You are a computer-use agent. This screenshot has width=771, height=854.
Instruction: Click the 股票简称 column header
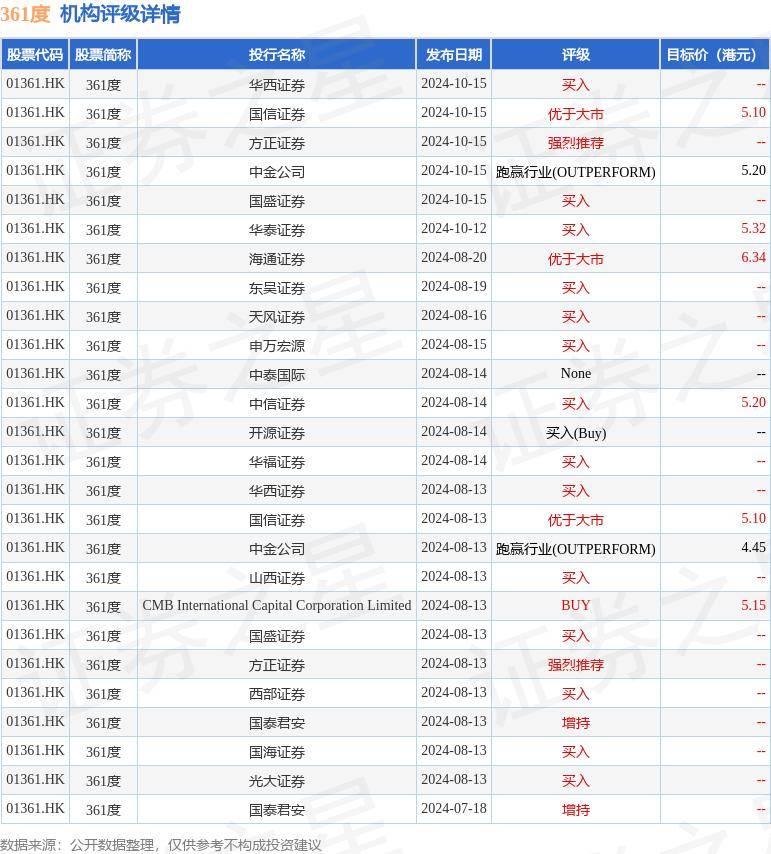point(103,54)
